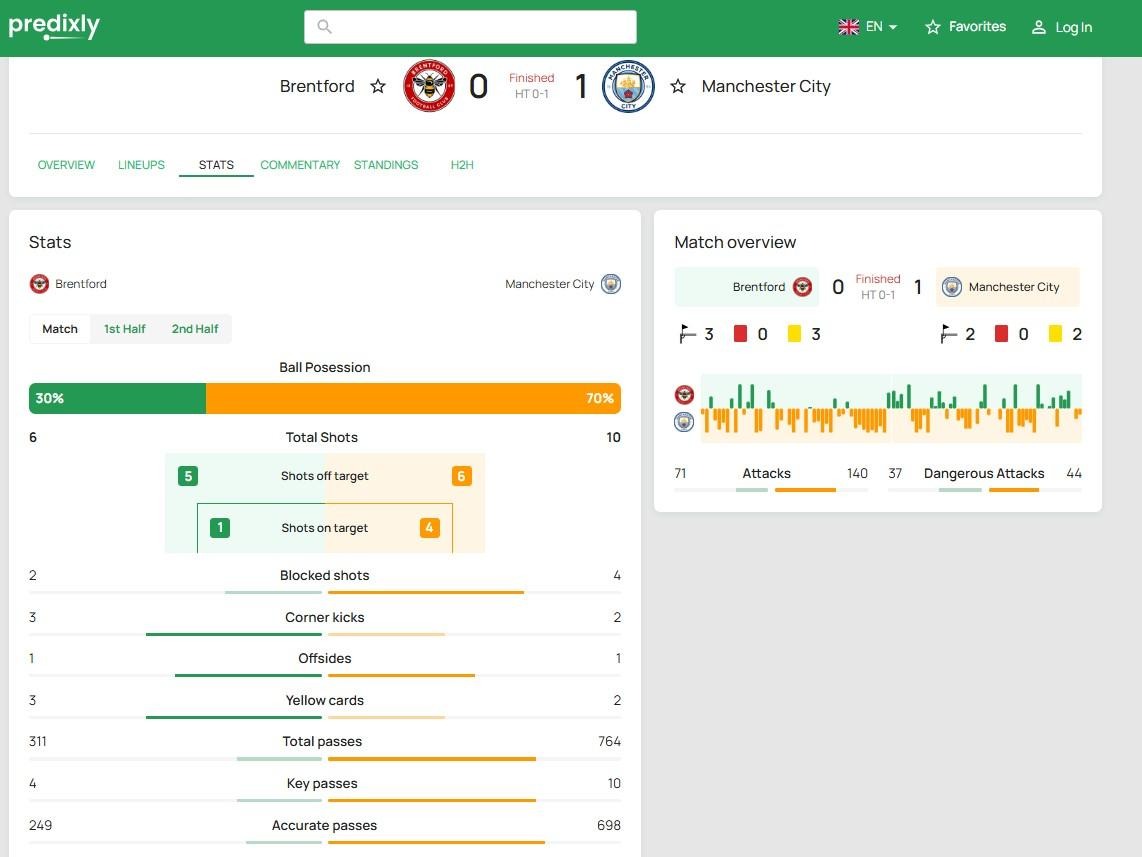Click the search magnifier icon

tap(324, 27)
